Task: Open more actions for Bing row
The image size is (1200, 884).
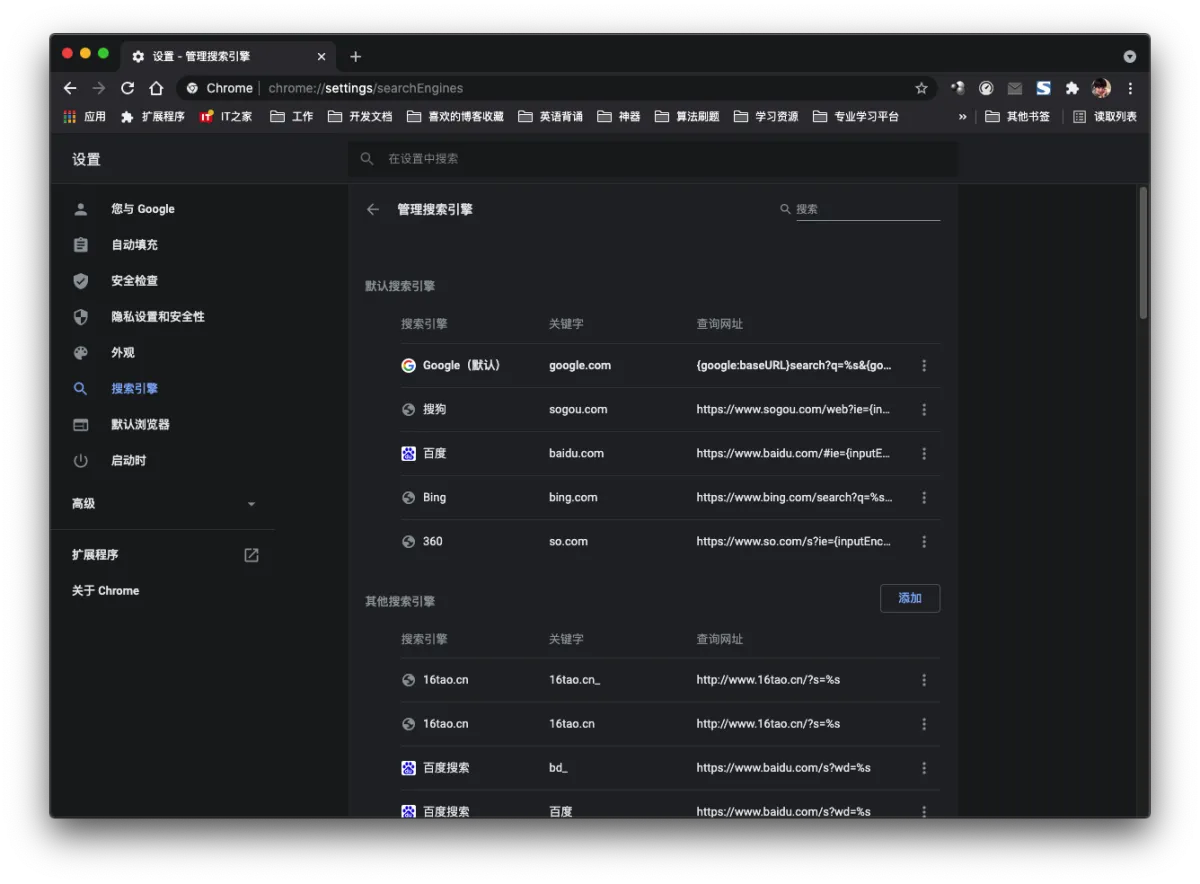Action: pos(924,498)
